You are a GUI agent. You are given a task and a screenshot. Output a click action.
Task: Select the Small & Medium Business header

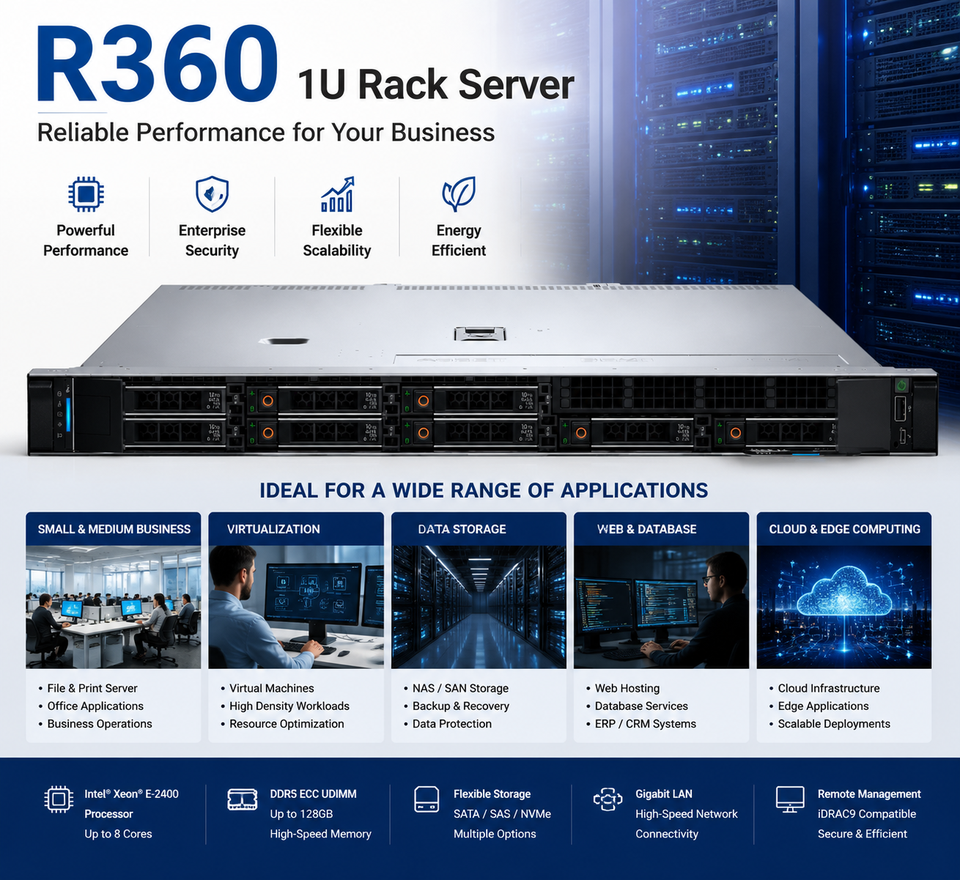tap(113, 529)
